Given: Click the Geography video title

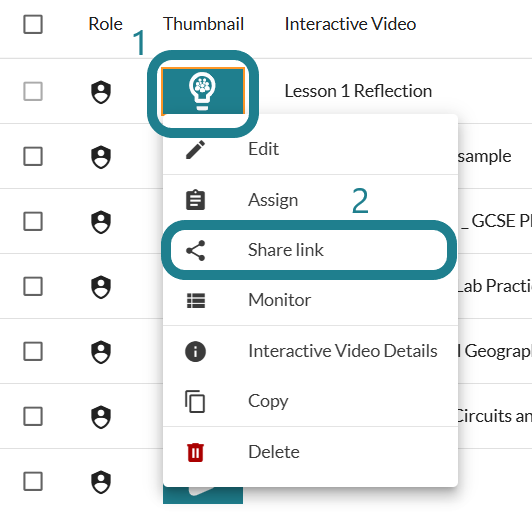Looking at the screenshot, I should click(495, 352).
